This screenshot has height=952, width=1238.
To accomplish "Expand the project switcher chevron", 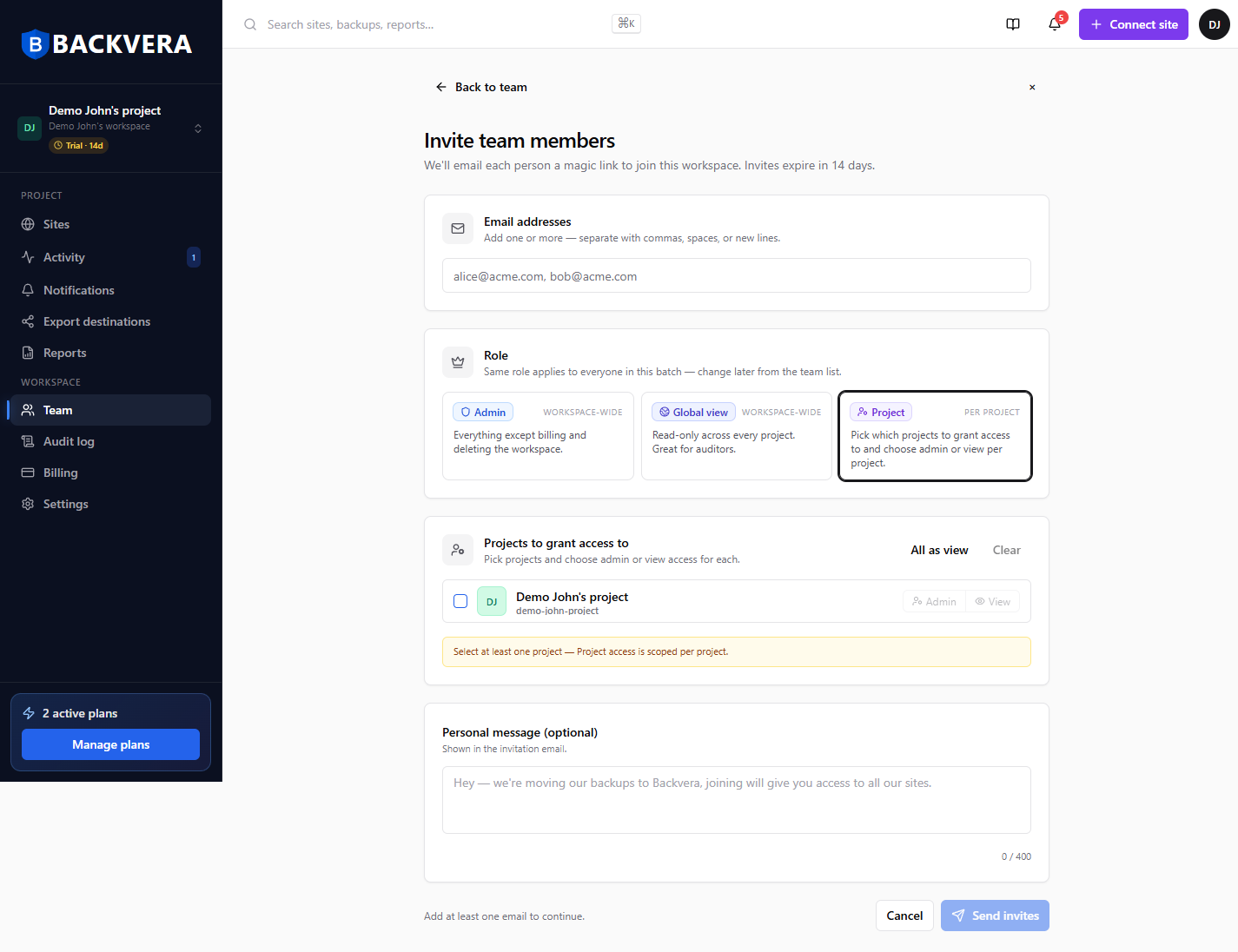I will coord(198,129).
